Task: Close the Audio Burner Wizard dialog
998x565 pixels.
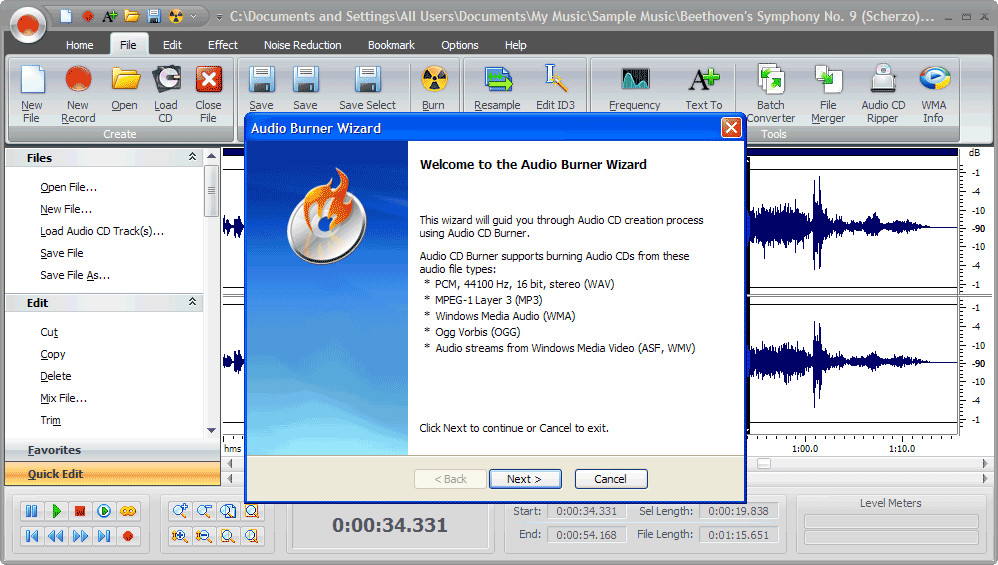Action: pyautogui.click(x=731, y=128)
